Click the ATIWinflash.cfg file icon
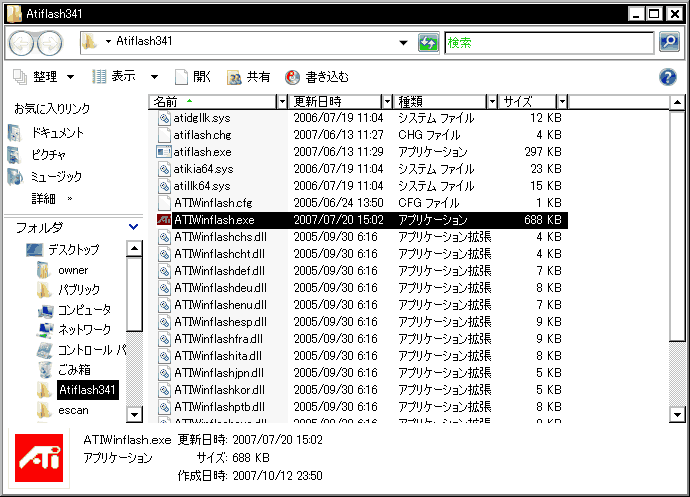Viewport: 690px width, 497px height. click(x=164, y=203)
